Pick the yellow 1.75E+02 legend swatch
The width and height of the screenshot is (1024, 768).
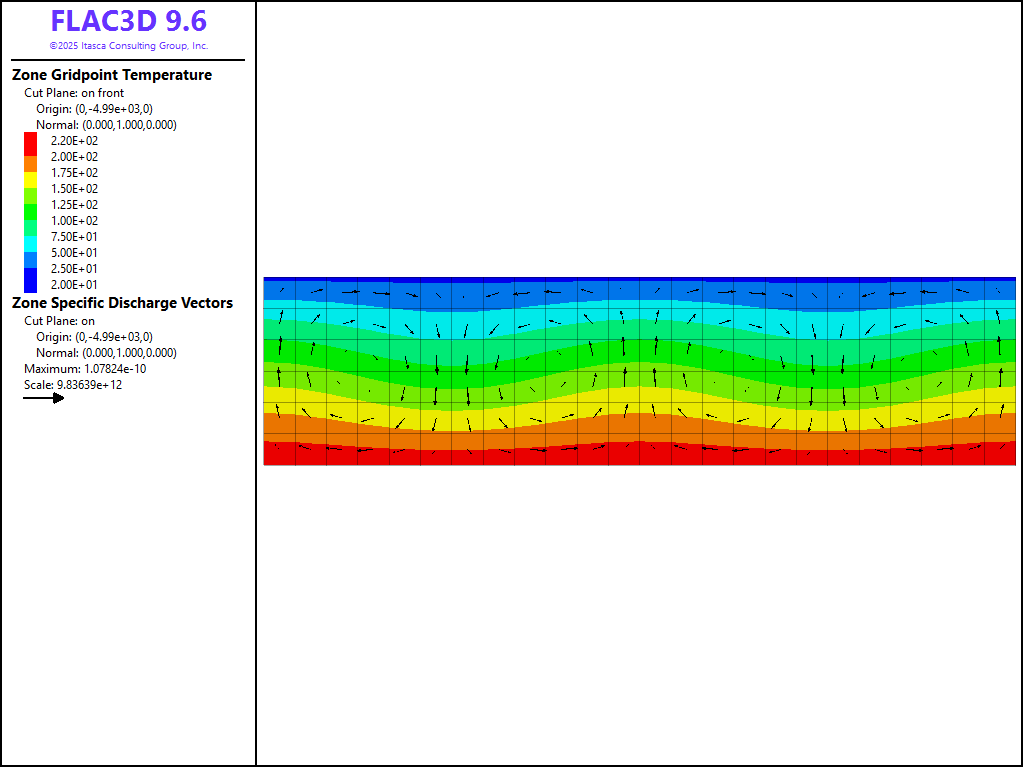tap(30, 174)
